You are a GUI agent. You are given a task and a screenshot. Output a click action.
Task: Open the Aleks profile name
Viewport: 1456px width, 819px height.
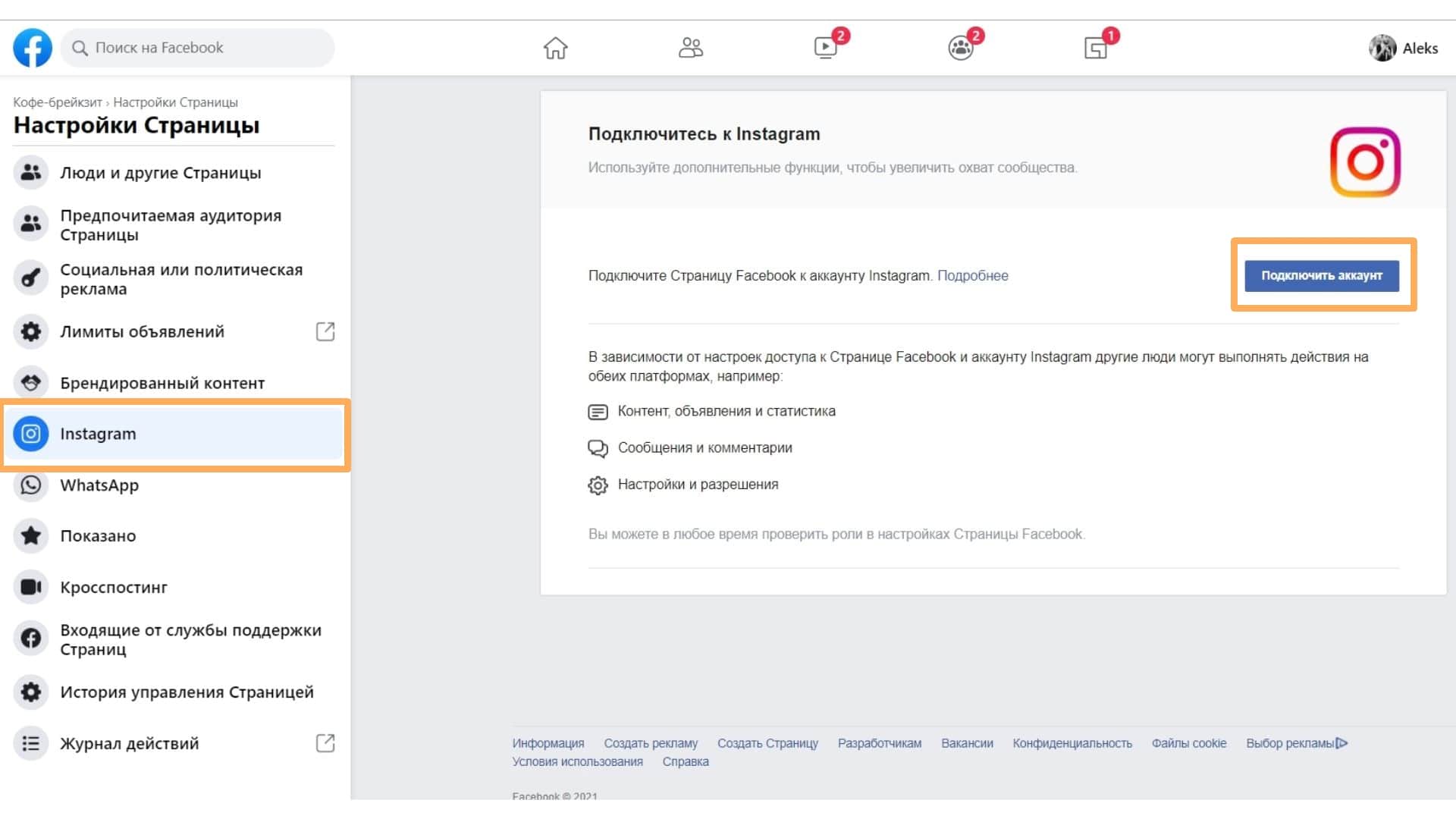pyautogui.click(x=1420, y=49)
